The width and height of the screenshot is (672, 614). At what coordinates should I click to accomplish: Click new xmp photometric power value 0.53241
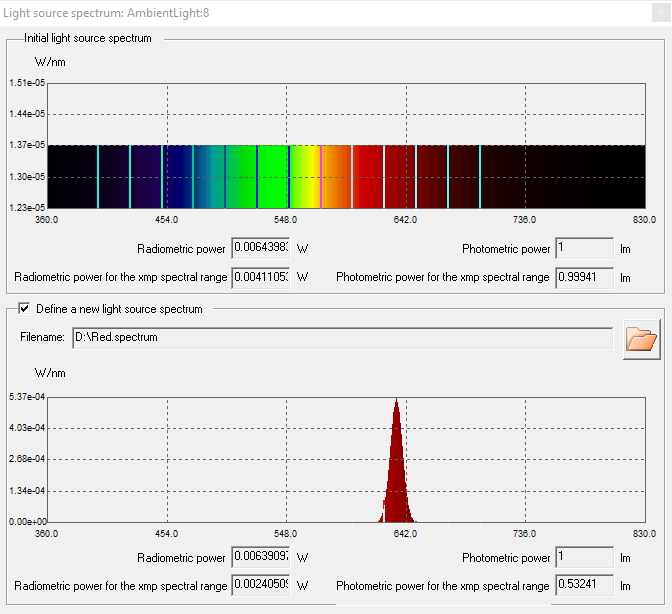(x=585, y=585)
